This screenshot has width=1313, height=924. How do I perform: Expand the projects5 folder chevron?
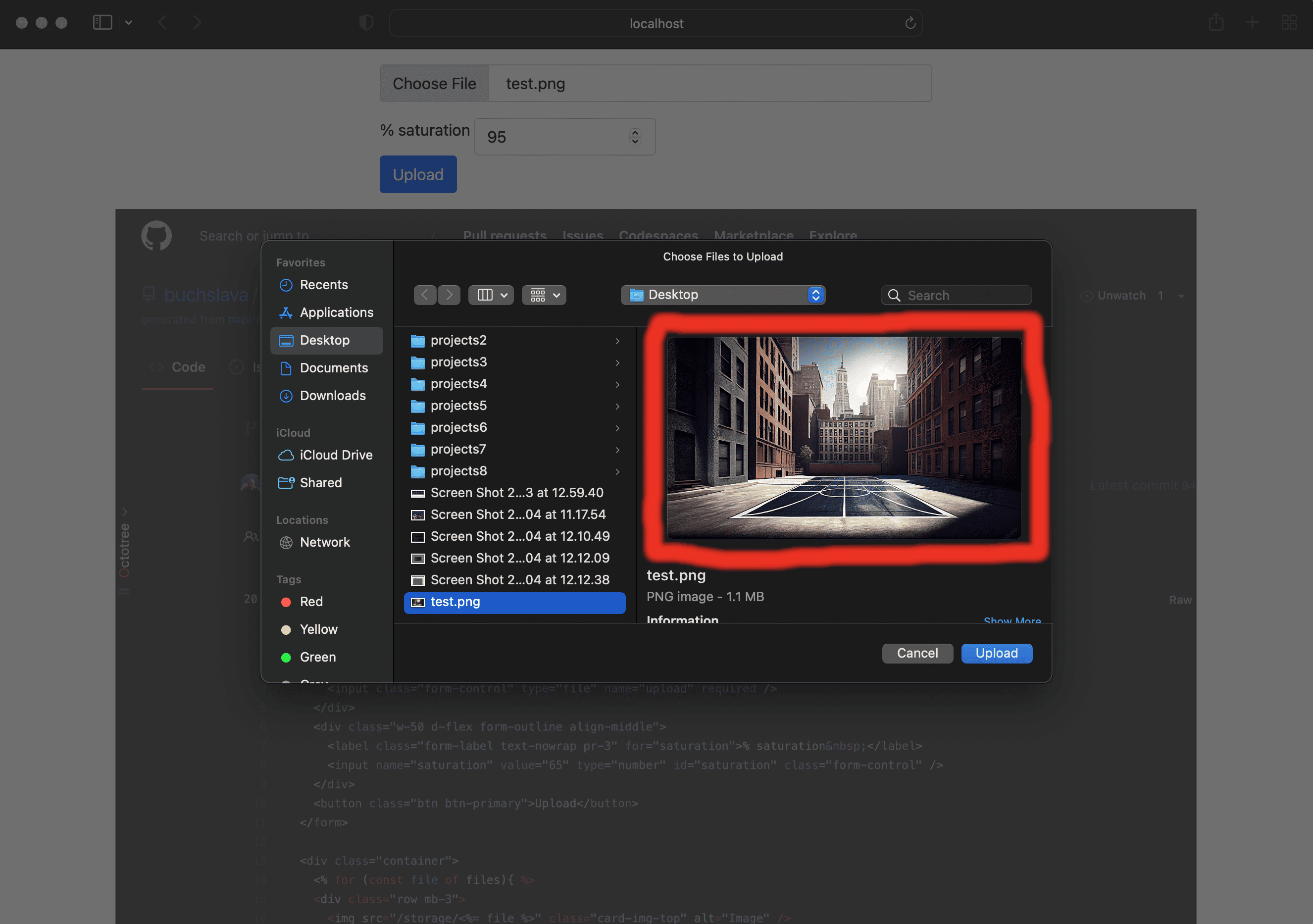617,406
